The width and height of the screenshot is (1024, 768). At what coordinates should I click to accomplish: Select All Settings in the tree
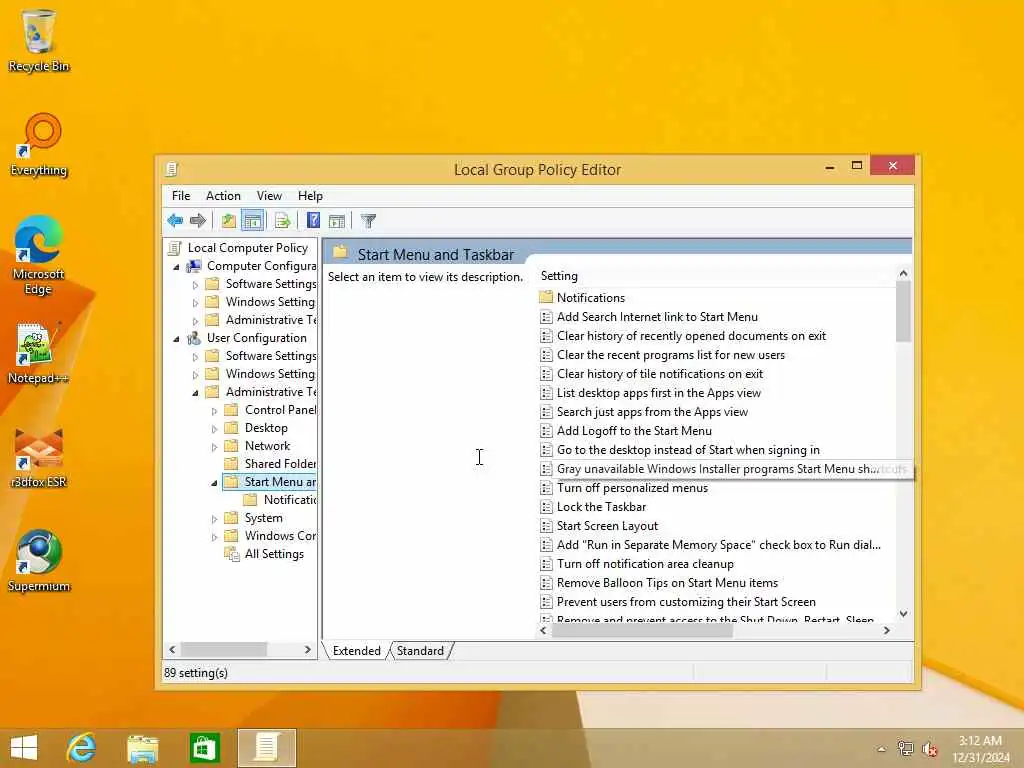click(274, 554)
